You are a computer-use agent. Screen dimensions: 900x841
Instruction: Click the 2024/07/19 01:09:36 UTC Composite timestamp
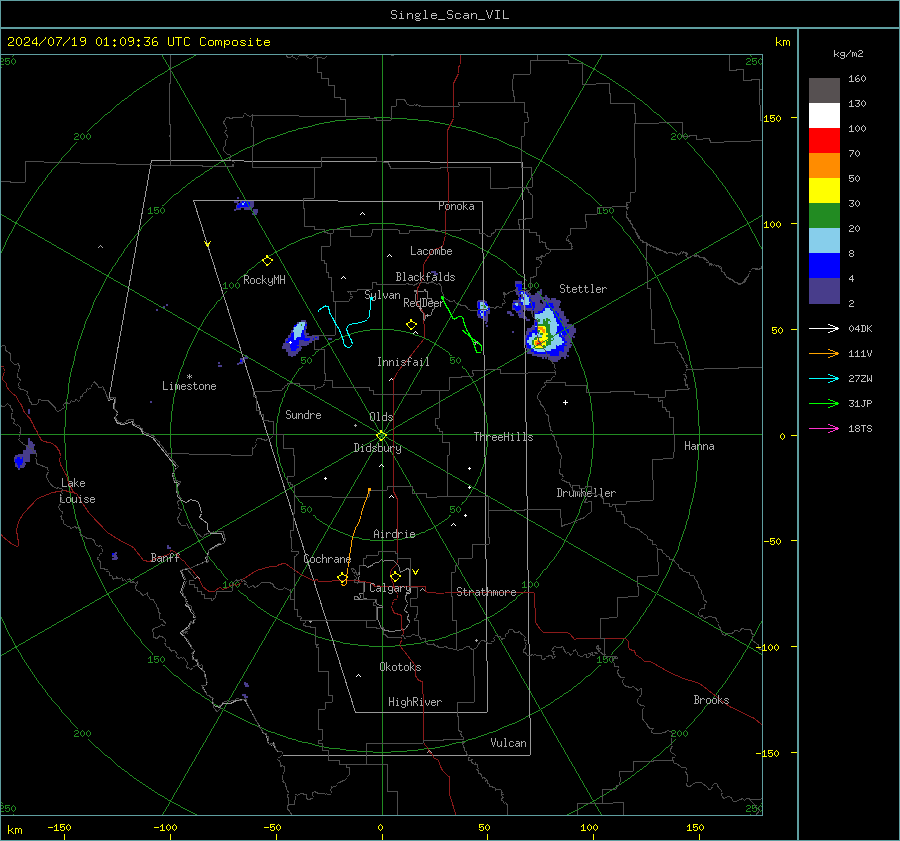coord(138,42)
